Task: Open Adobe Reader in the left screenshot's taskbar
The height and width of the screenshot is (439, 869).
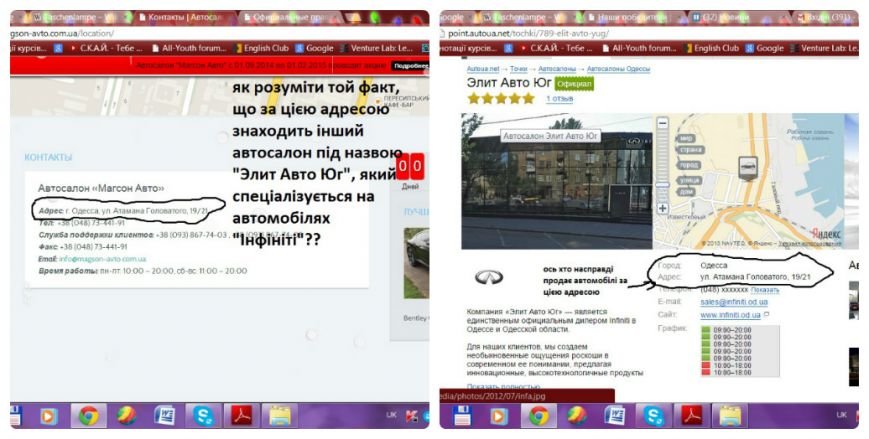Action: [x=242, y=415]
